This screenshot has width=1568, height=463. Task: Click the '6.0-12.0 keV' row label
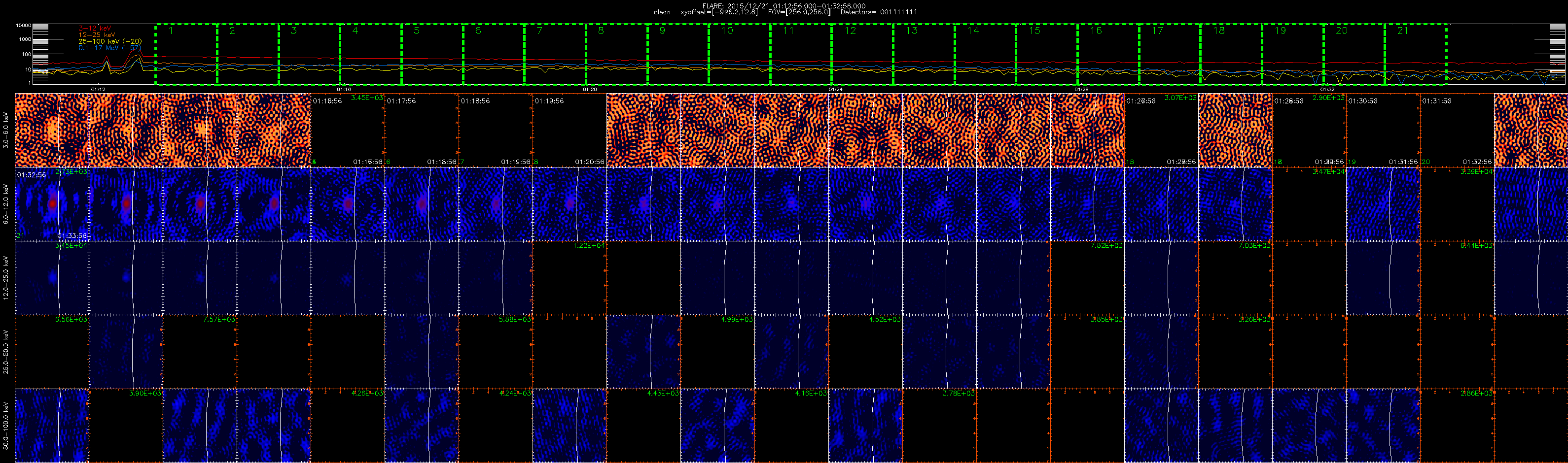[x=6, y=204]
